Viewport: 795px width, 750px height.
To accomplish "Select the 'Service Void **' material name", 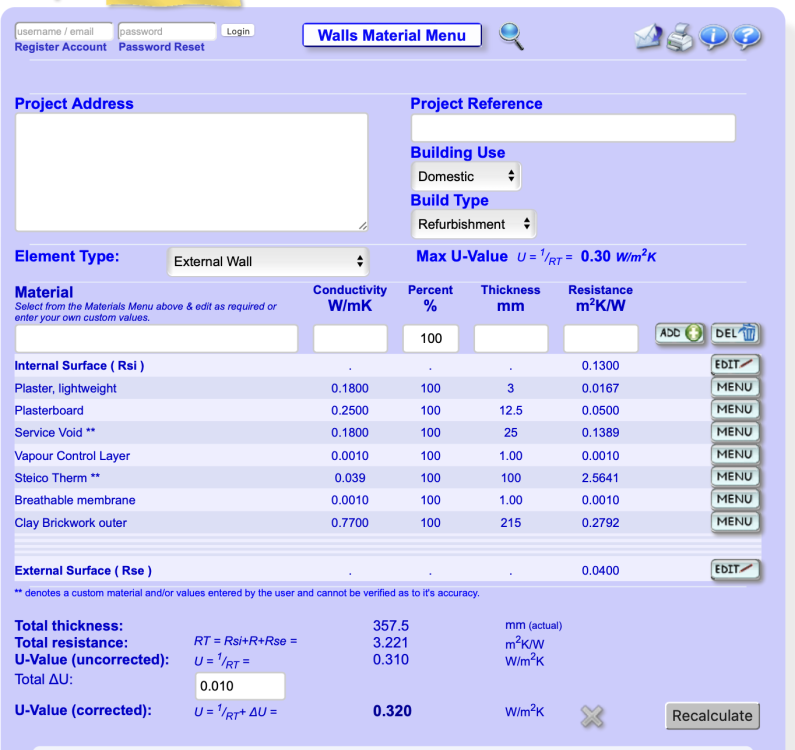I will pos(55,433).
